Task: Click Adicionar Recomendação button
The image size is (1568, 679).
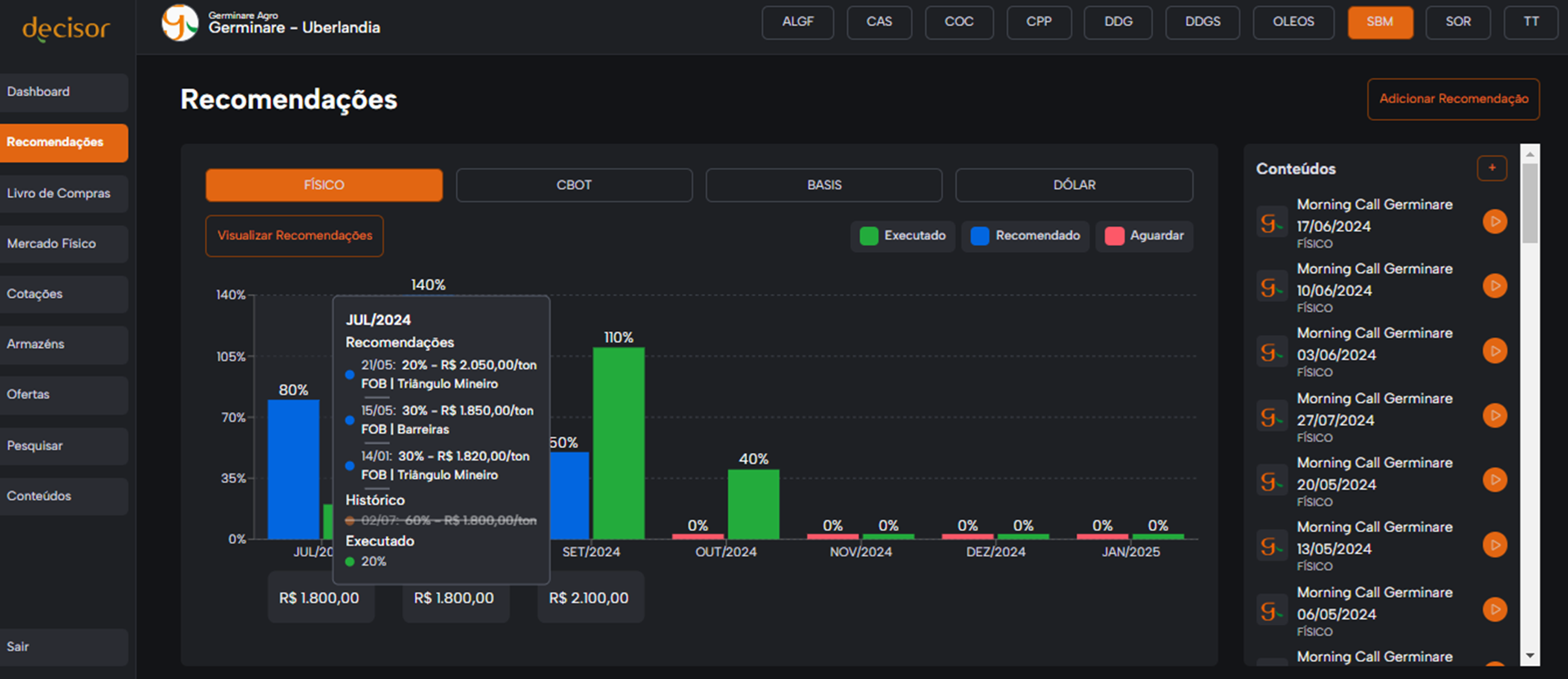Action: [1453, 99]
